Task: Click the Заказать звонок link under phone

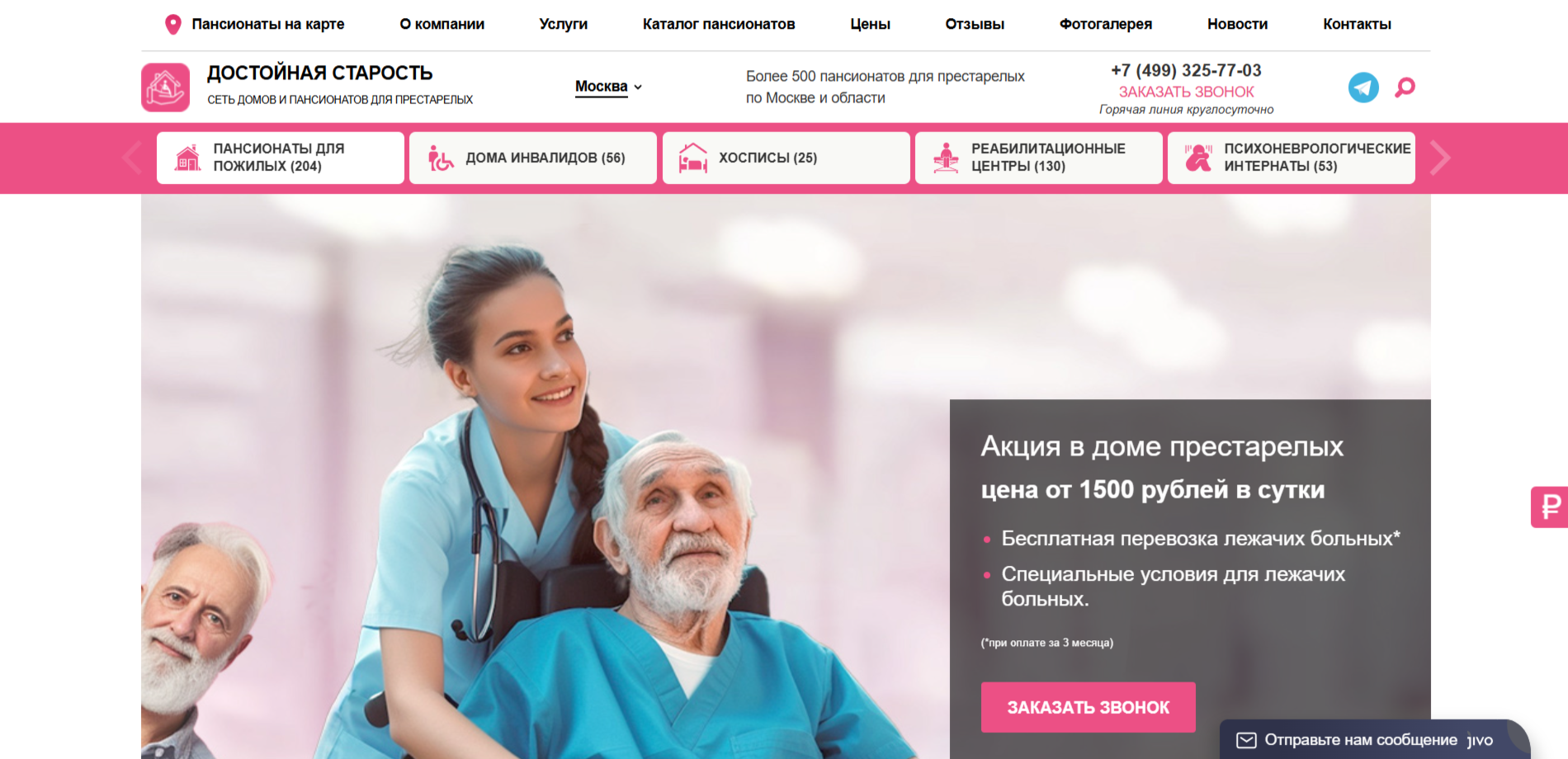Action: 1187,92
